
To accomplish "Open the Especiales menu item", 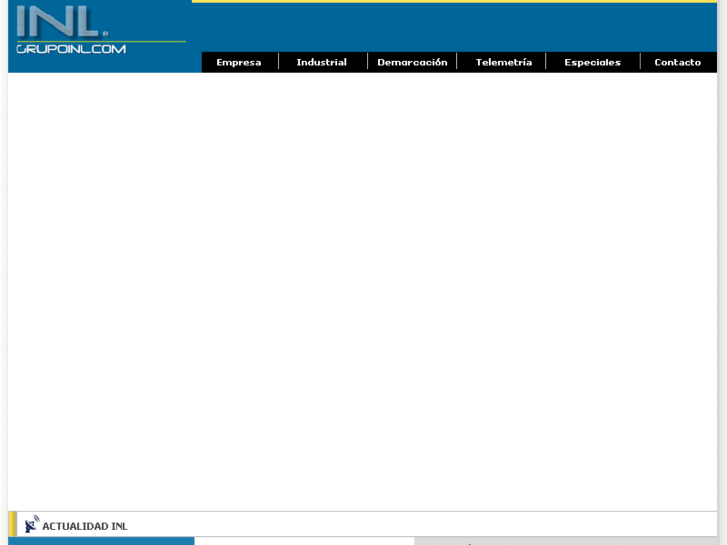I will (593, 62).
